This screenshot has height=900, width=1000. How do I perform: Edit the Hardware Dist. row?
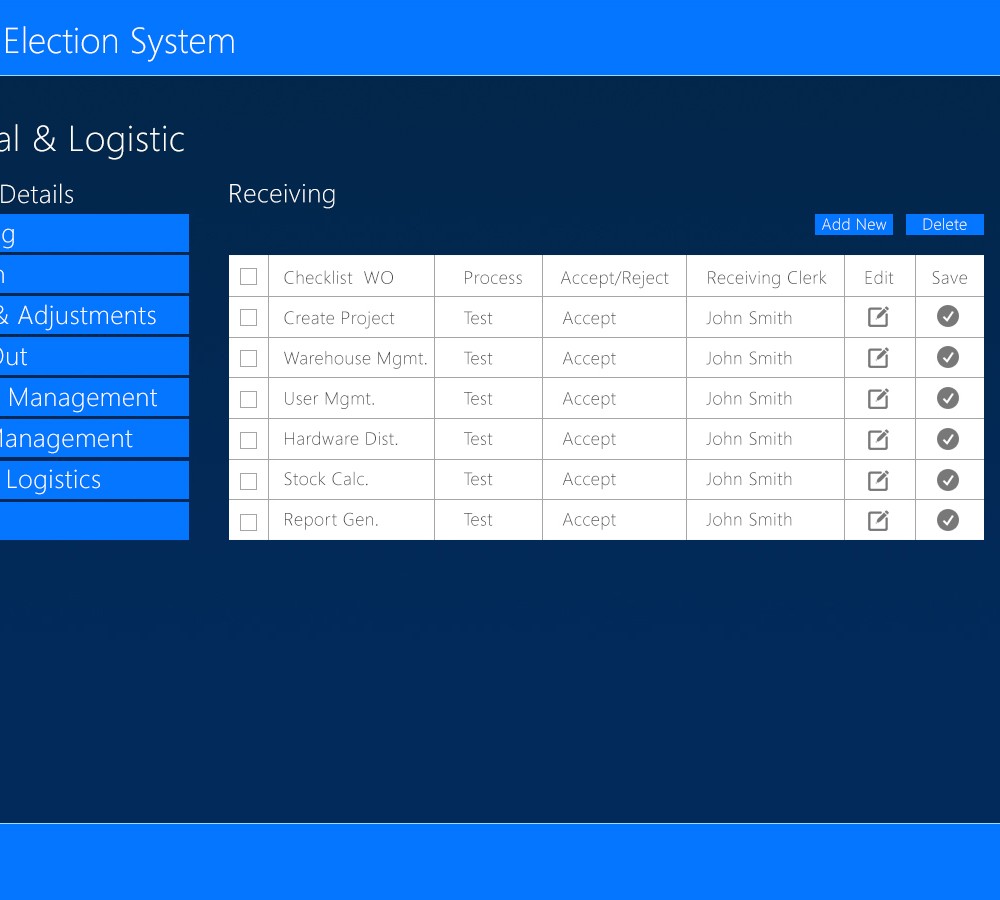point(878,439)
